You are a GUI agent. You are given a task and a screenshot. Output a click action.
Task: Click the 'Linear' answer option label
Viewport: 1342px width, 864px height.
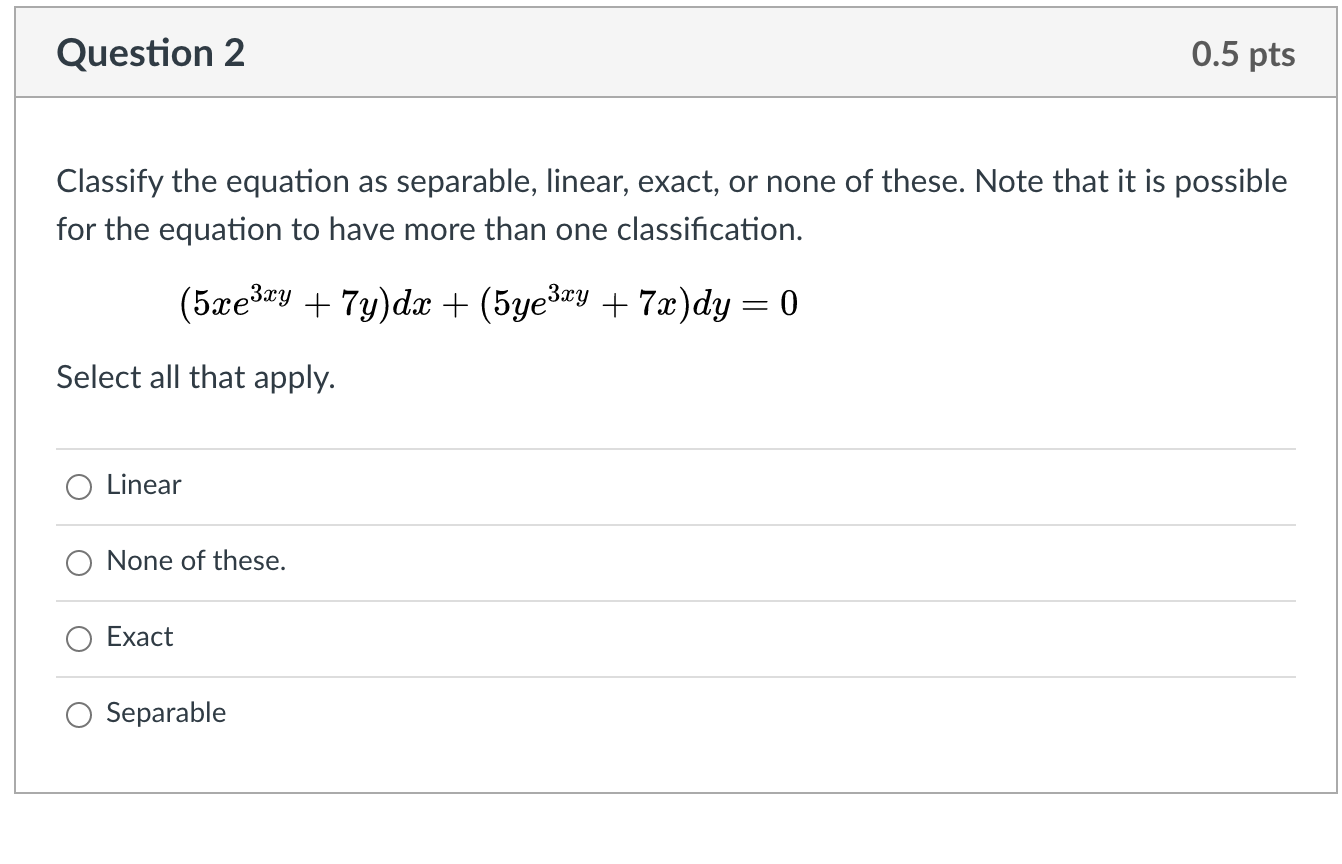pos(144,485)
